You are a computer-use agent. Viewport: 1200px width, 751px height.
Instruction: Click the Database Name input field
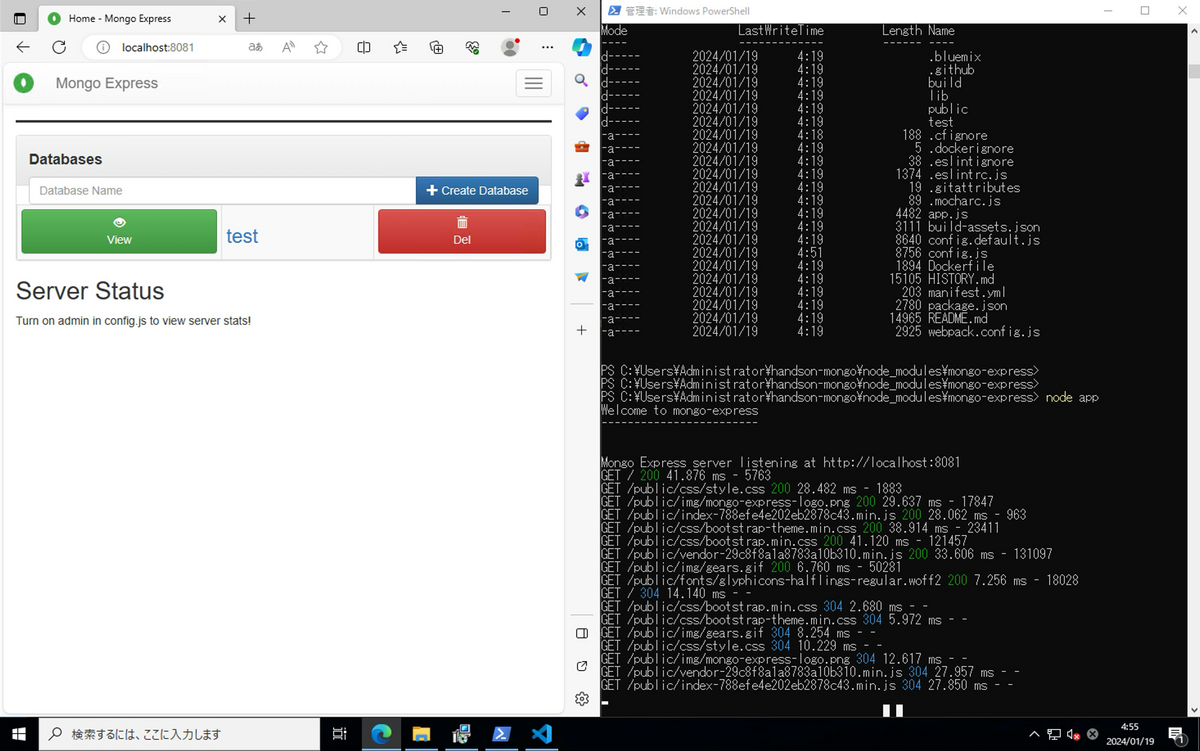tap(222, 190)
